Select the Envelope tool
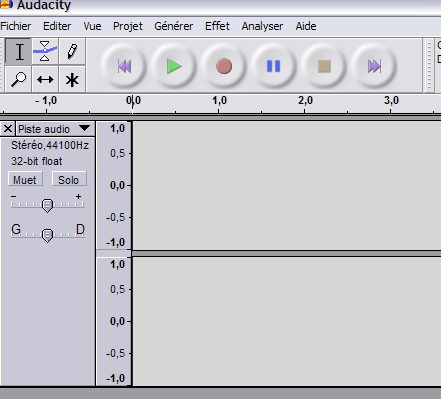This screenshot has width=441, height=399. click(x=45, y=52)
